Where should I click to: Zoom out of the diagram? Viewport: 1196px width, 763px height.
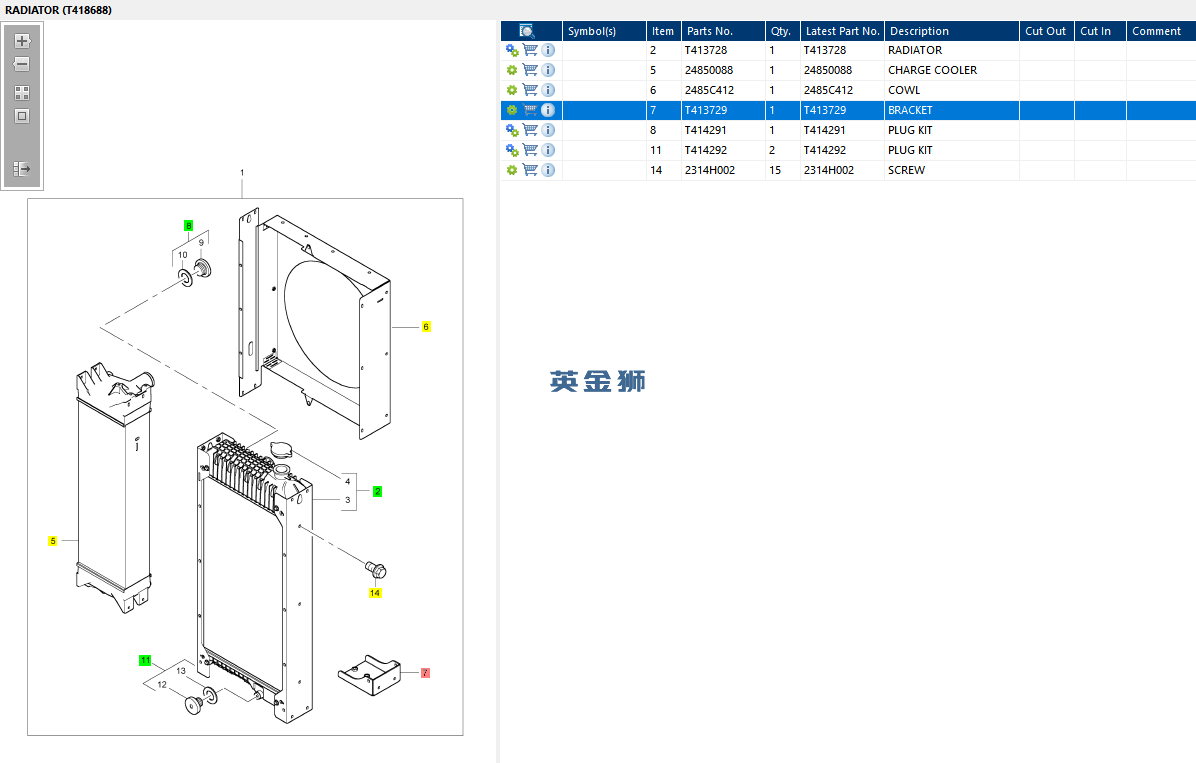point(22,64)
